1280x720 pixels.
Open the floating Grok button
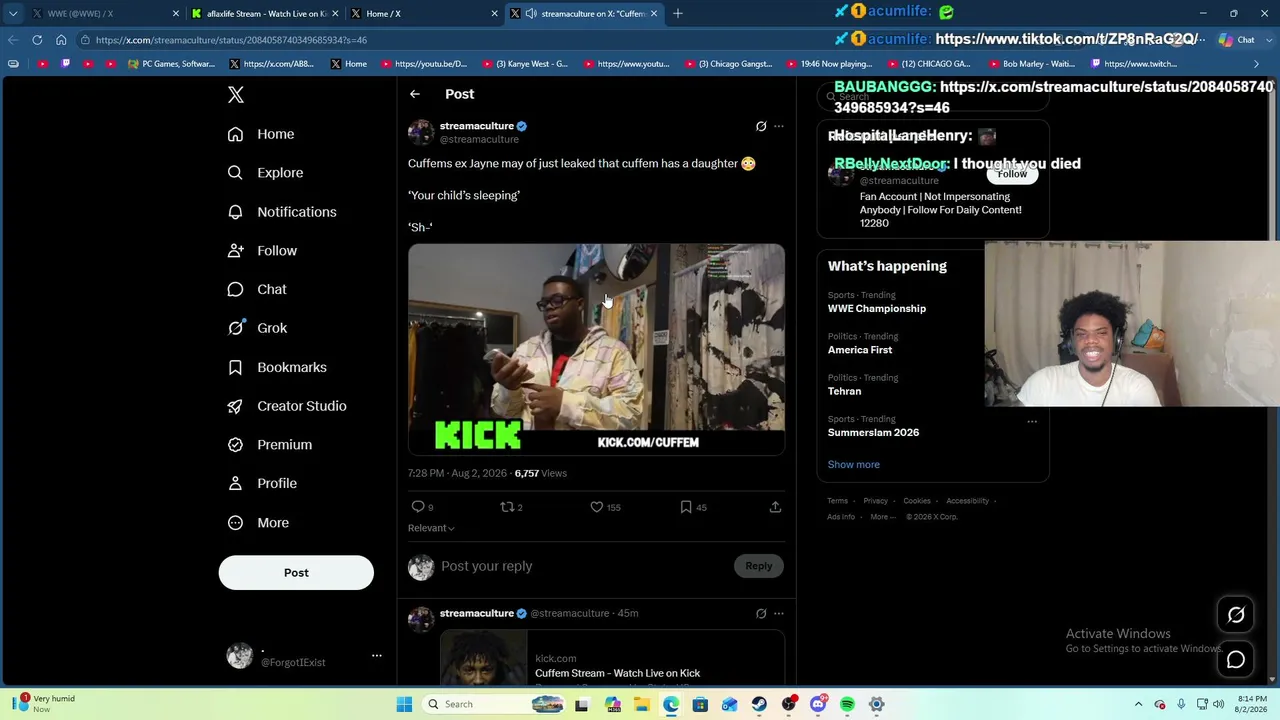(1236, 615)
